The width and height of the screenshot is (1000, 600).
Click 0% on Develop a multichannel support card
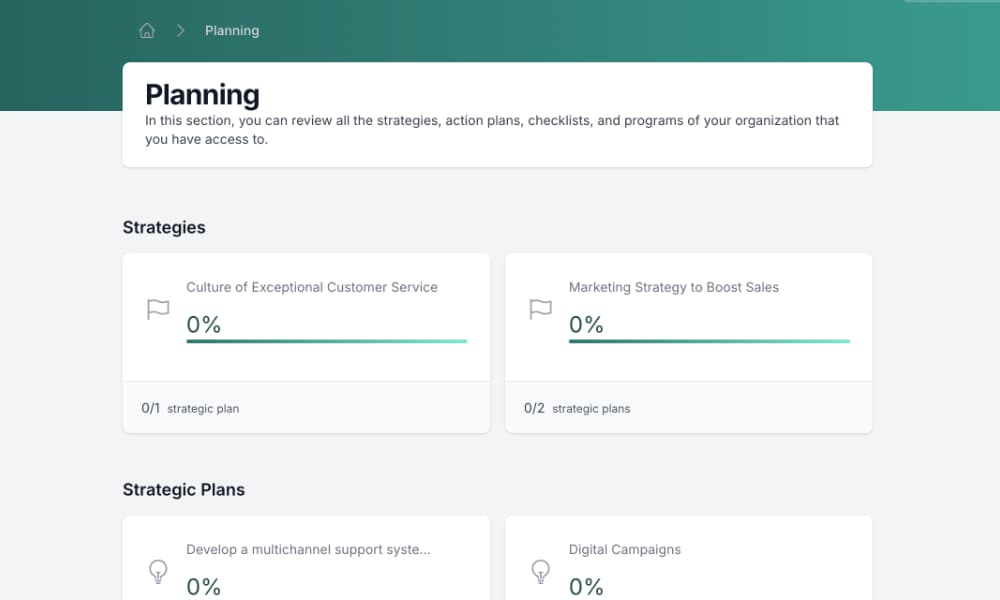click(203, 587)
